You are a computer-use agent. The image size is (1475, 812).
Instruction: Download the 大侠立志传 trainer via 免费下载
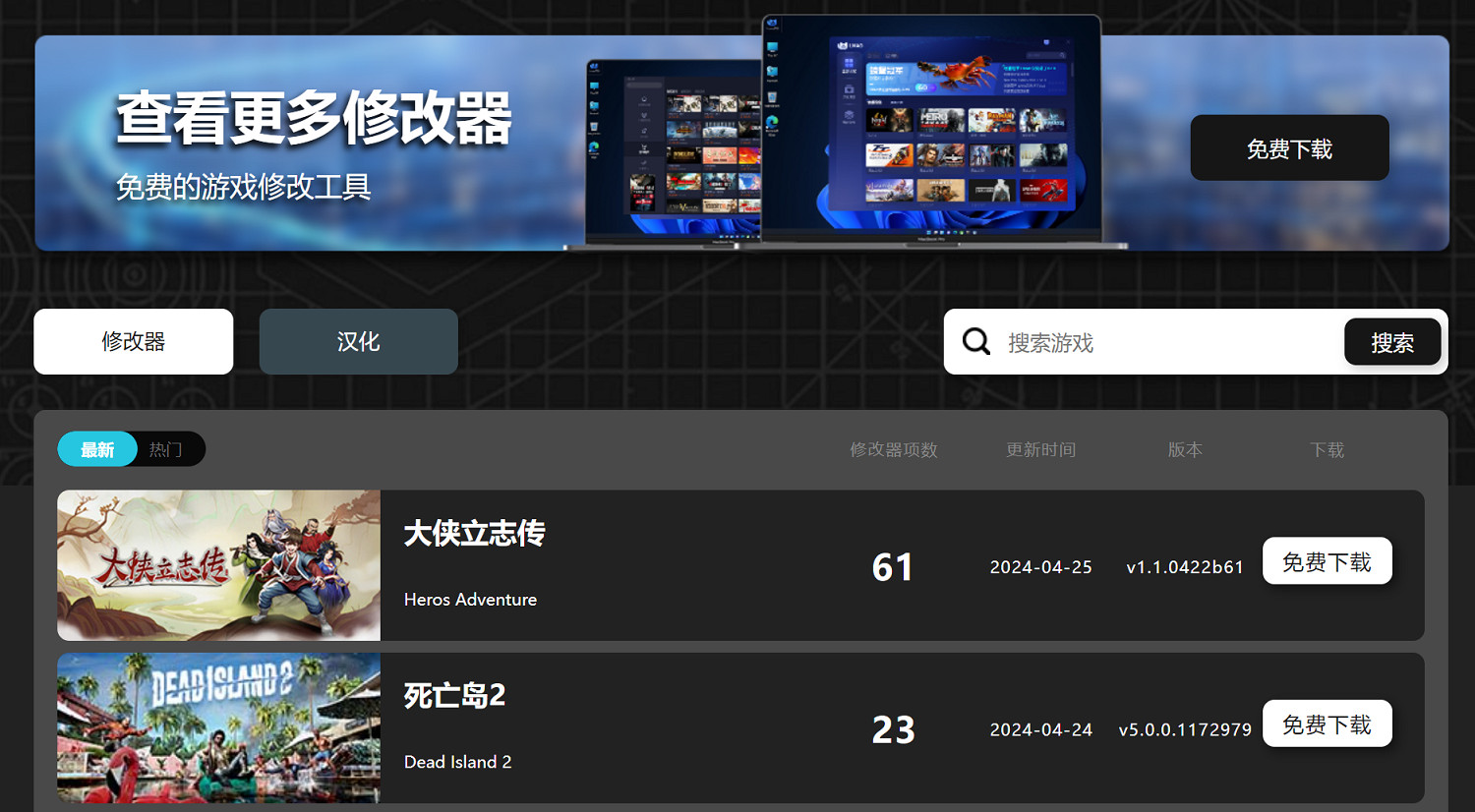(x=1327, y=561)
